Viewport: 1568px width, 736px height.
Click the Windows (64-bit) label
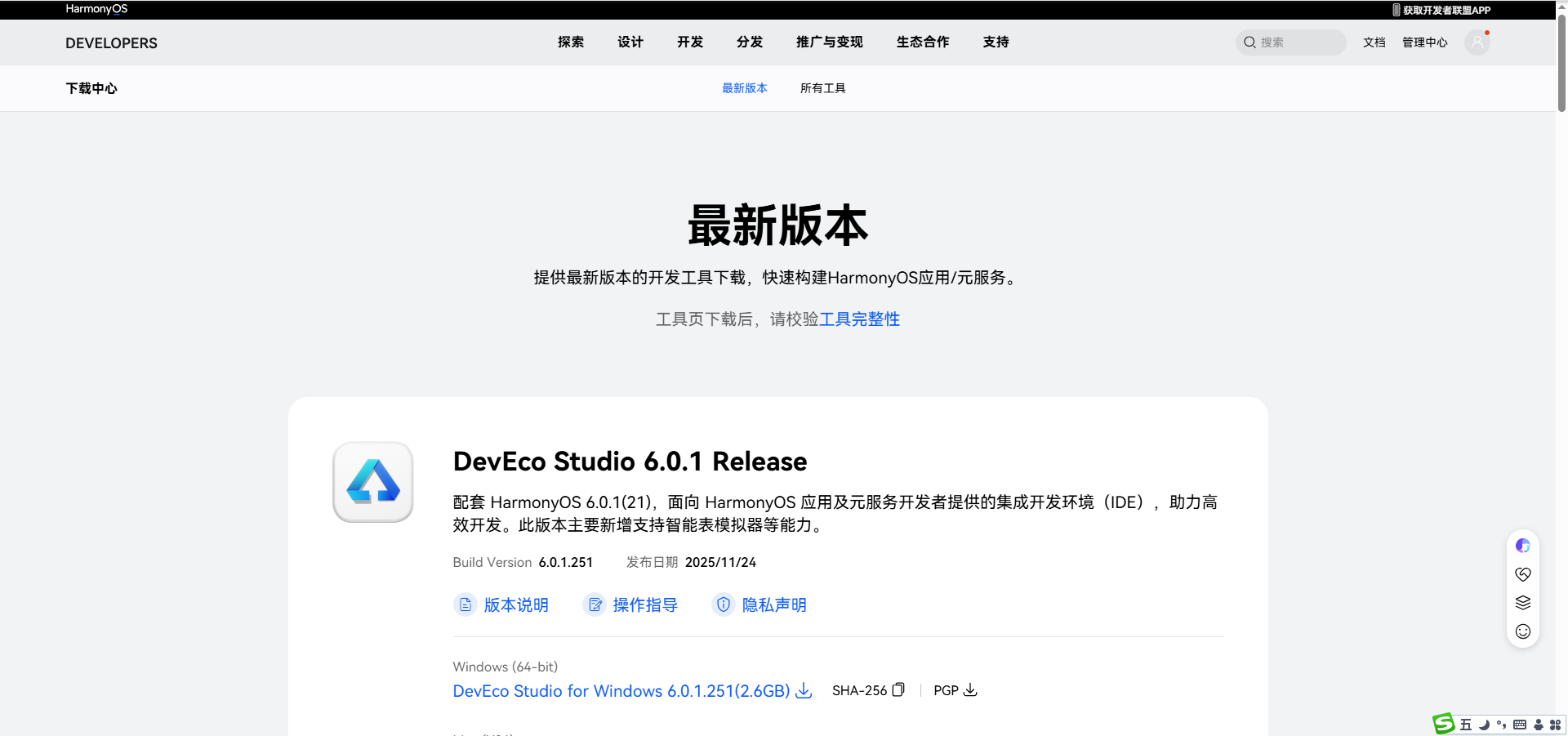click(x=506, y=667)
